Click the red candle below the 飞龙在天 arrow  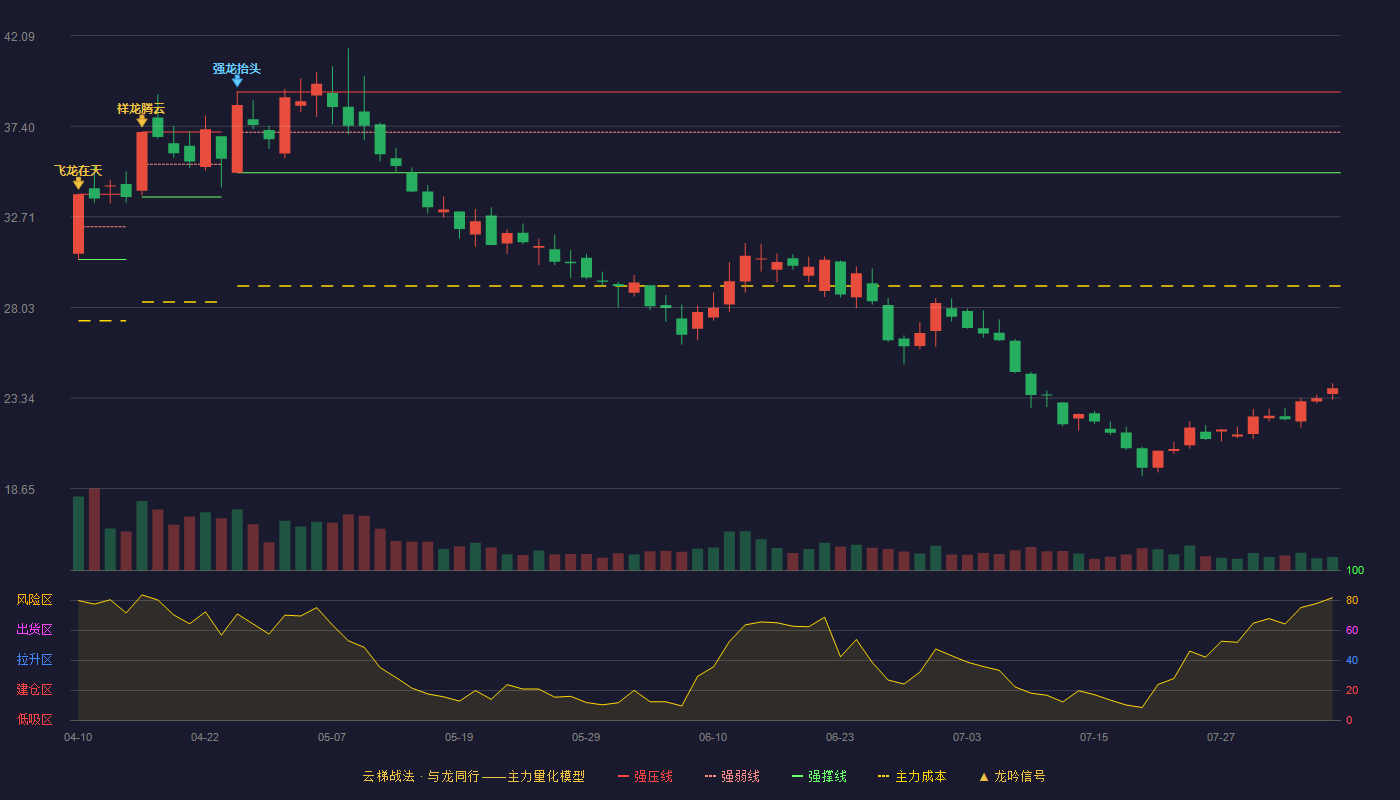pyautogui.click(x=78, y=224)
